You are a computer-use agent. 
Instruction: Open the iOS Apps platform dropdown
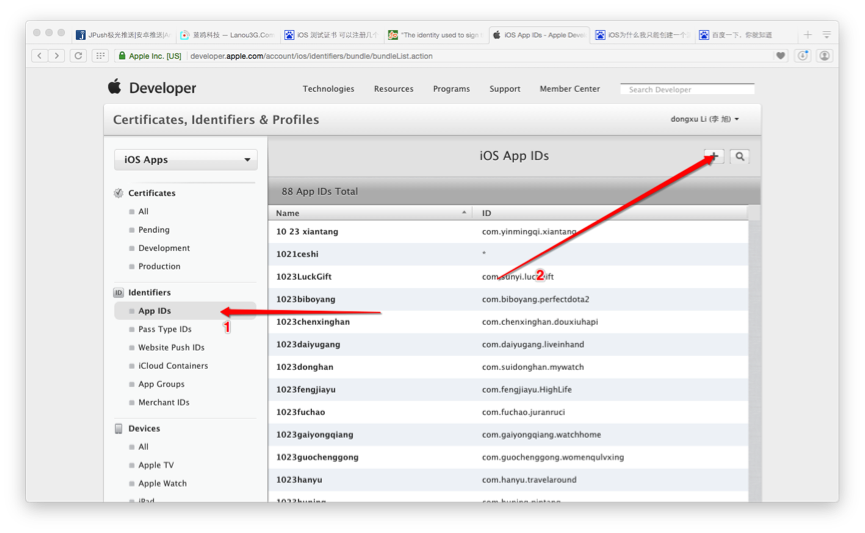(x=186, y=159)
